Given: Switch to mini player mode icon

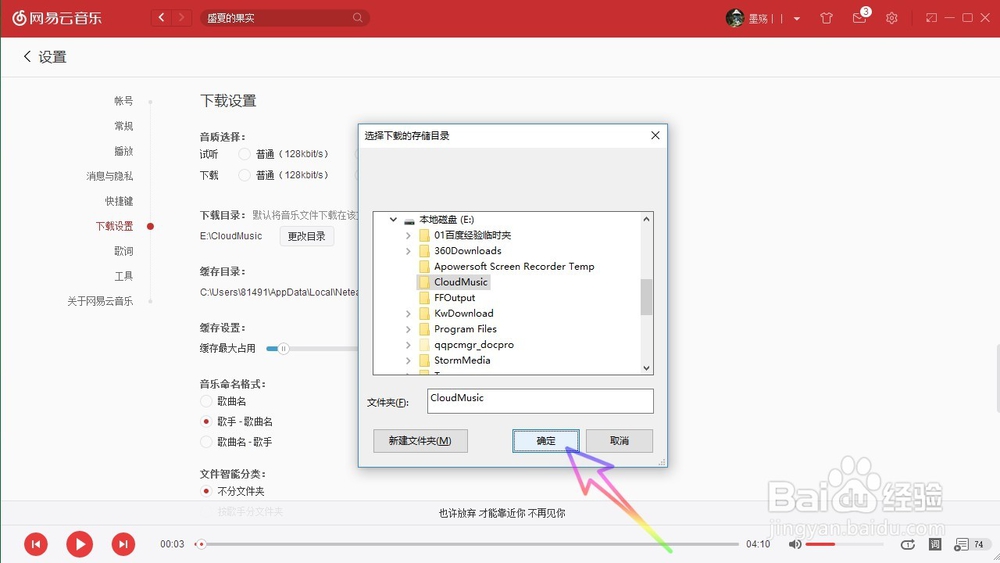Looking at the screenshot, I should coord(932,18).
